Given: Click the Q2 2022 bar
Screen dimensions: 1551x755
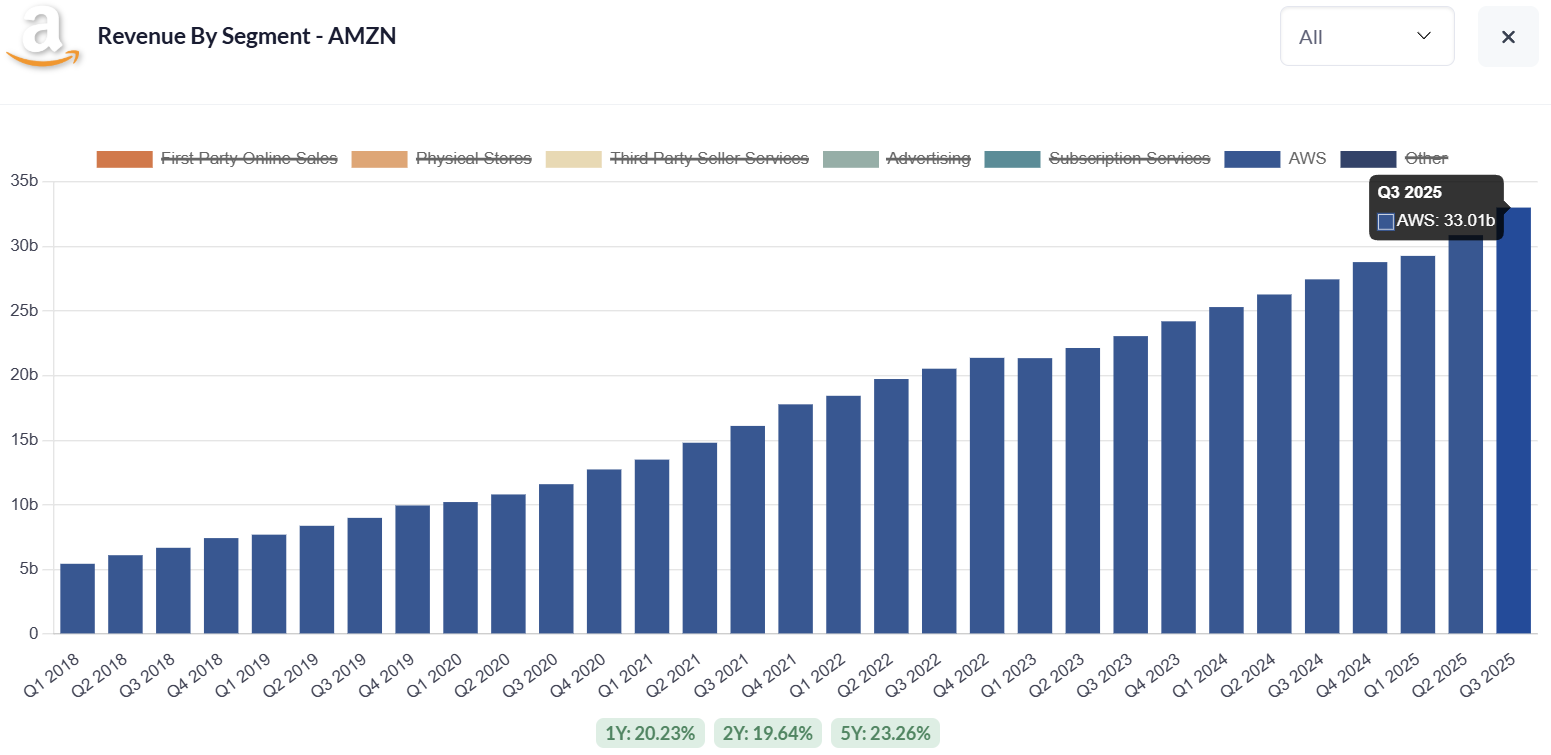Looking at the screenshot, I should [x=891, y=506].
